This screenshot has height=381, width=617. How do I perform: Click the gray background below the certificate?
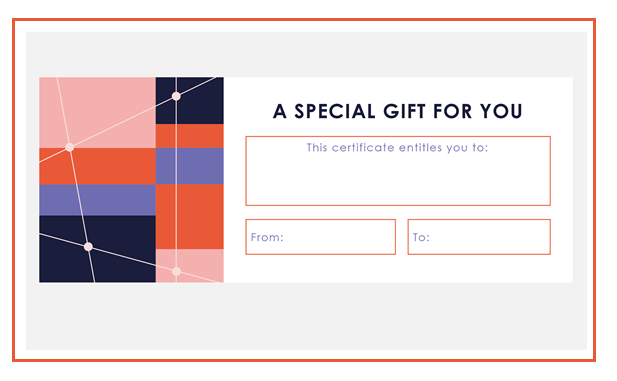(306, 316)
